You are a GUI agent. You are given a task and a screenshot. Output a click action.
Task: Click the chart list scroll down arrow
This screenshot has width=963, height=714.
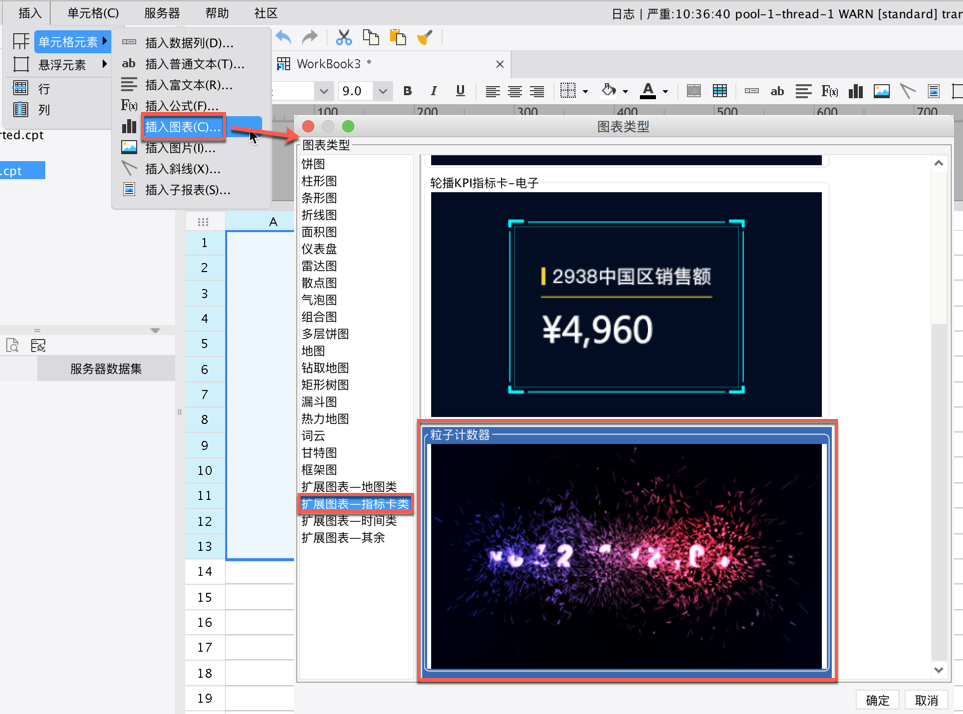coord(938,670)
